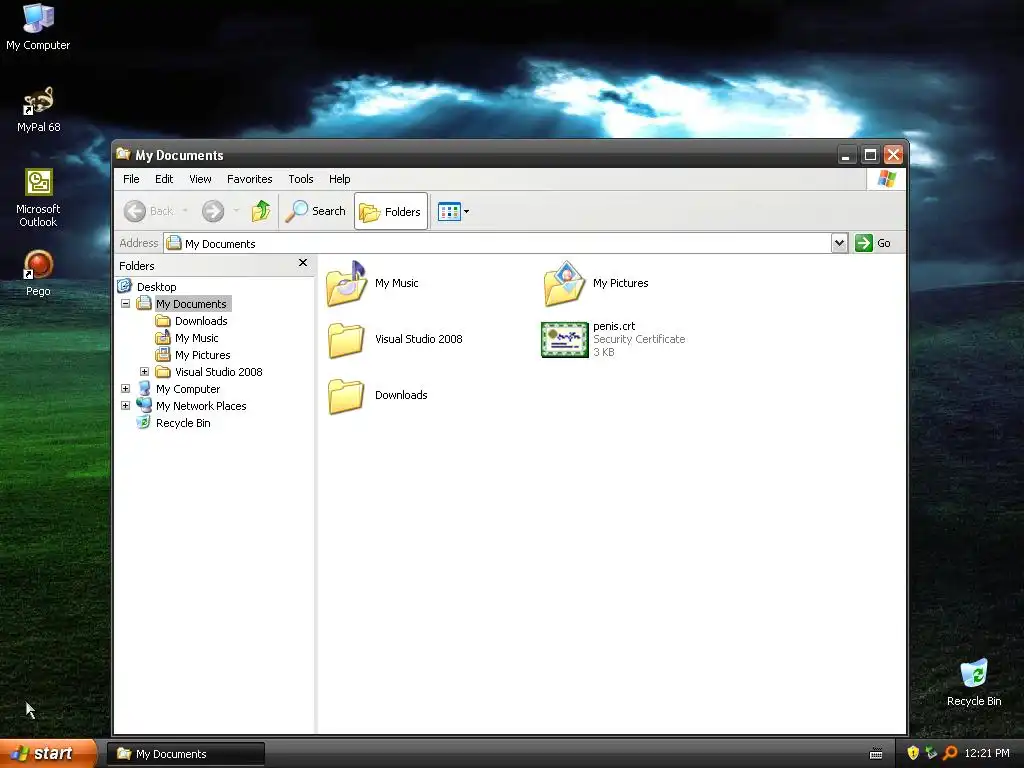Image resolution: width=1024 pixels, height=768 pixels.
Task: Select the security certificate file icon
Action: point(564,340)
